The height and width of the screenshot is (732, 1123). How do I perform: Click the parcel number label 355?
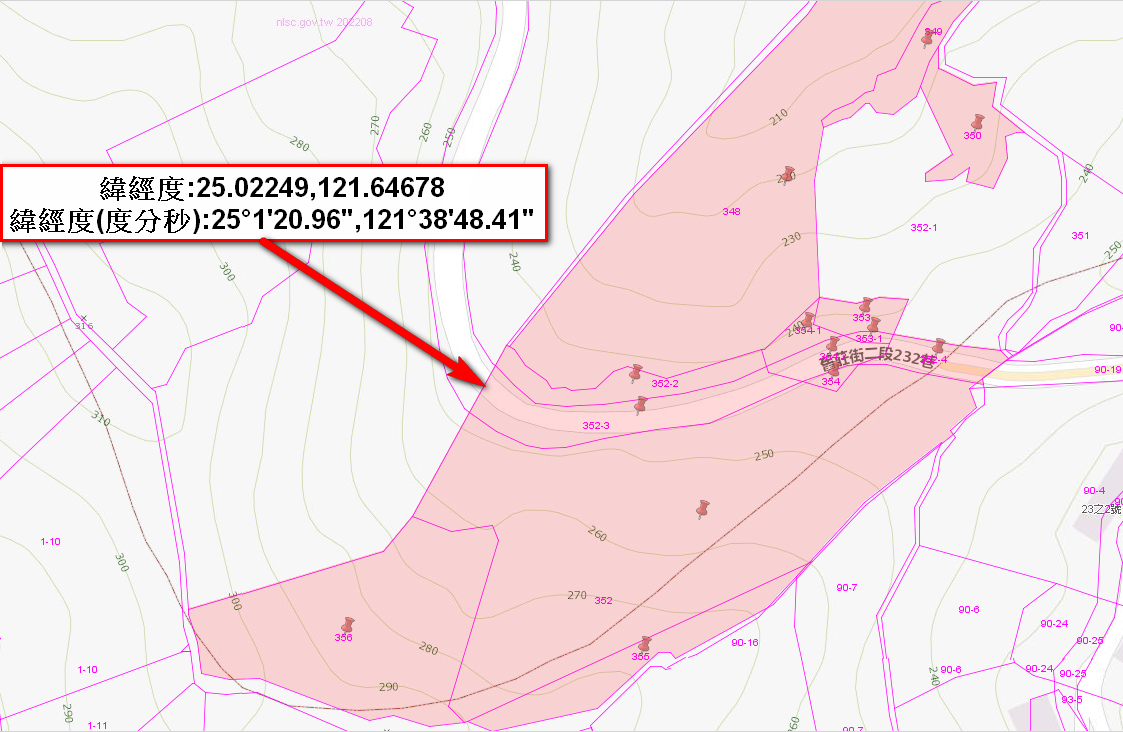tap(640, 657)
